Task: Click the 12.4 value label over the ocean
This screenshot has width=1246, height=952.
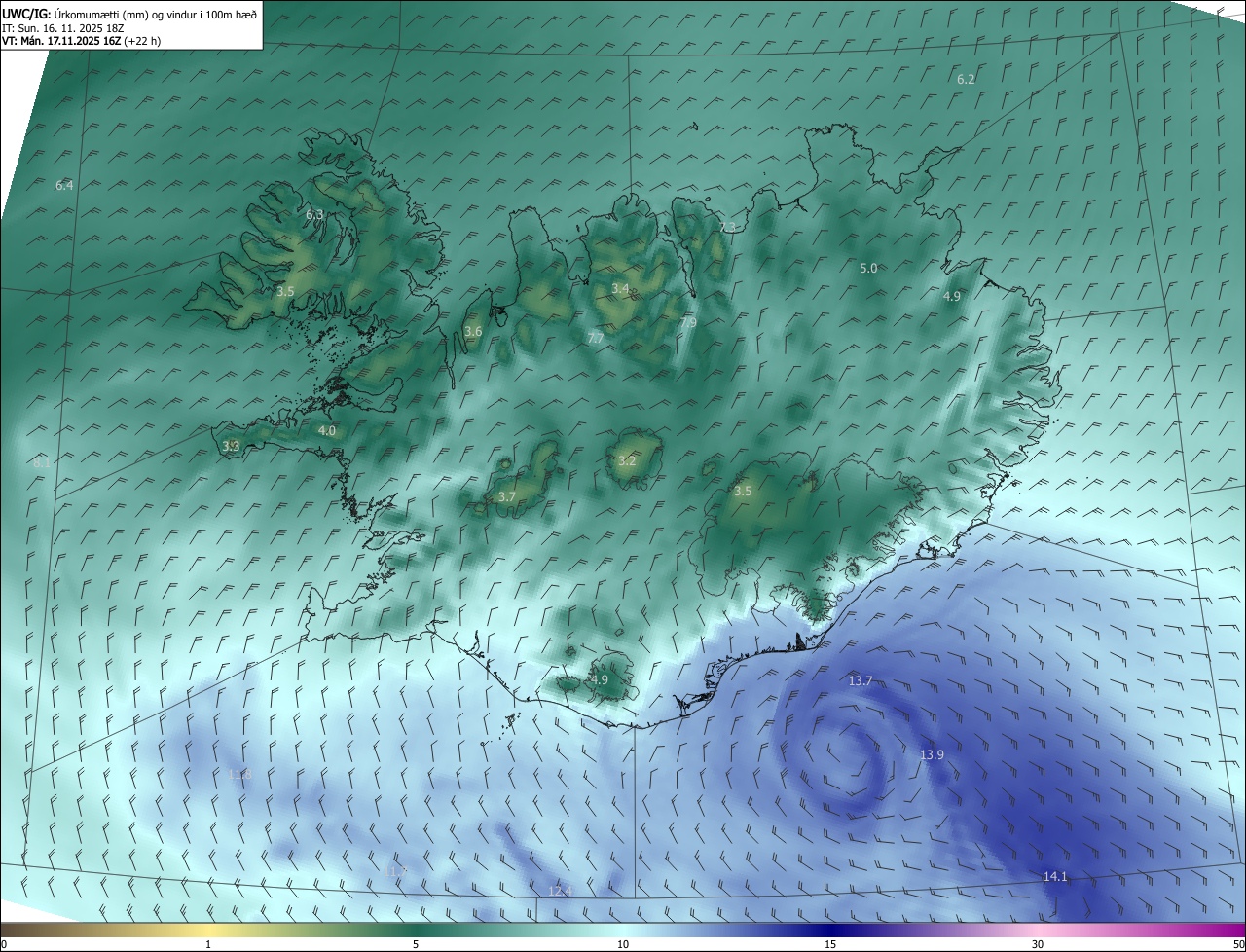Action: 560,892
